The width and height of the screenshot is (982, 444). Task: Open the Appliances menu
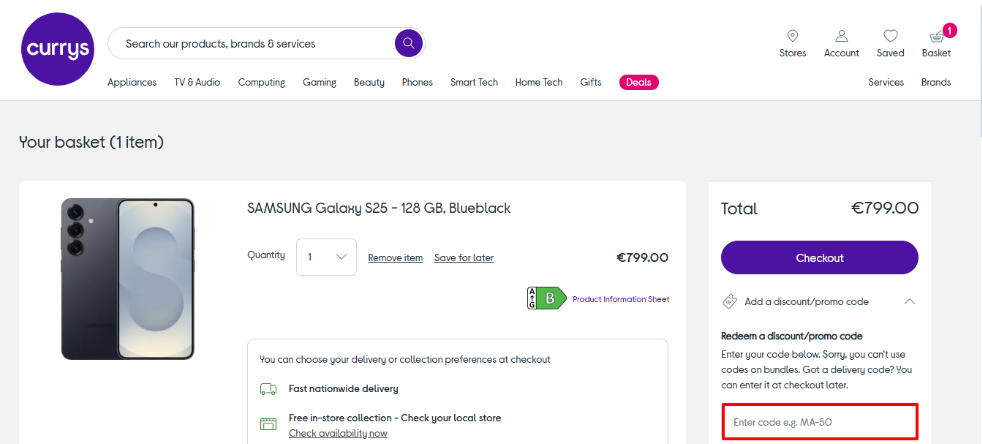coord(132,82)
